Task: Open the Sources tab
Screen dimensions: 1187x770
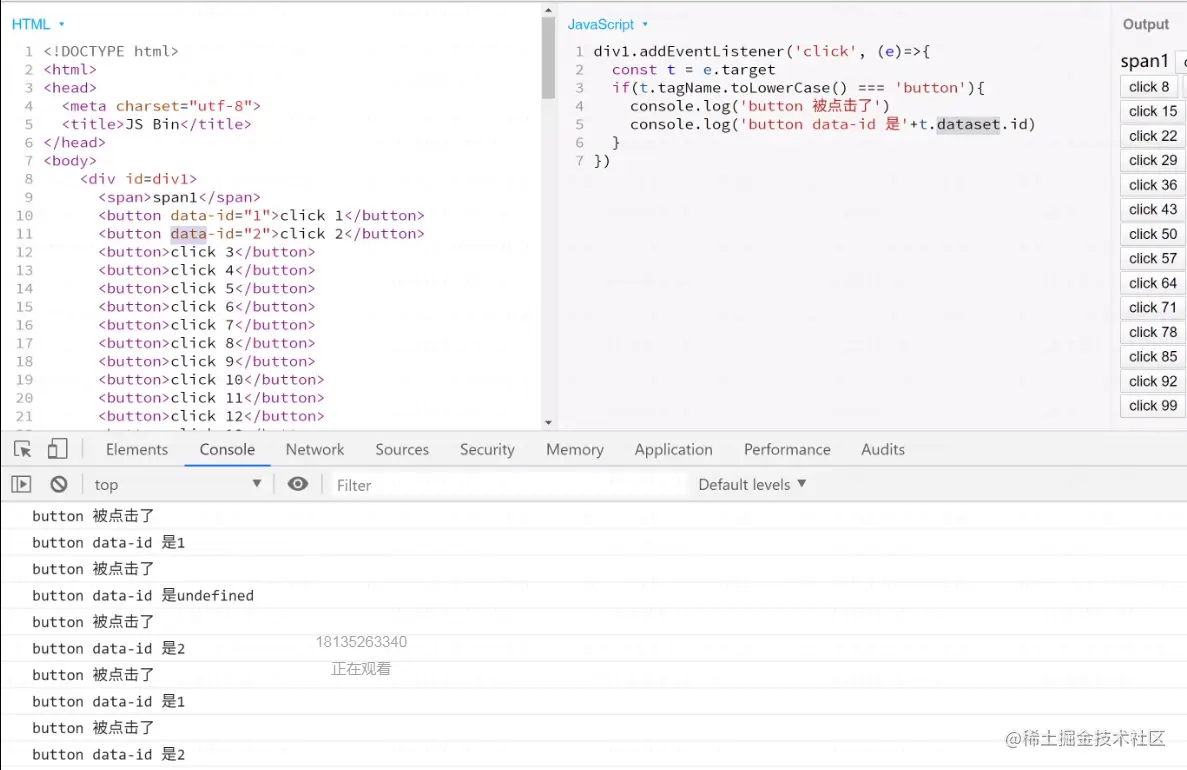Action: click(402, 449)
